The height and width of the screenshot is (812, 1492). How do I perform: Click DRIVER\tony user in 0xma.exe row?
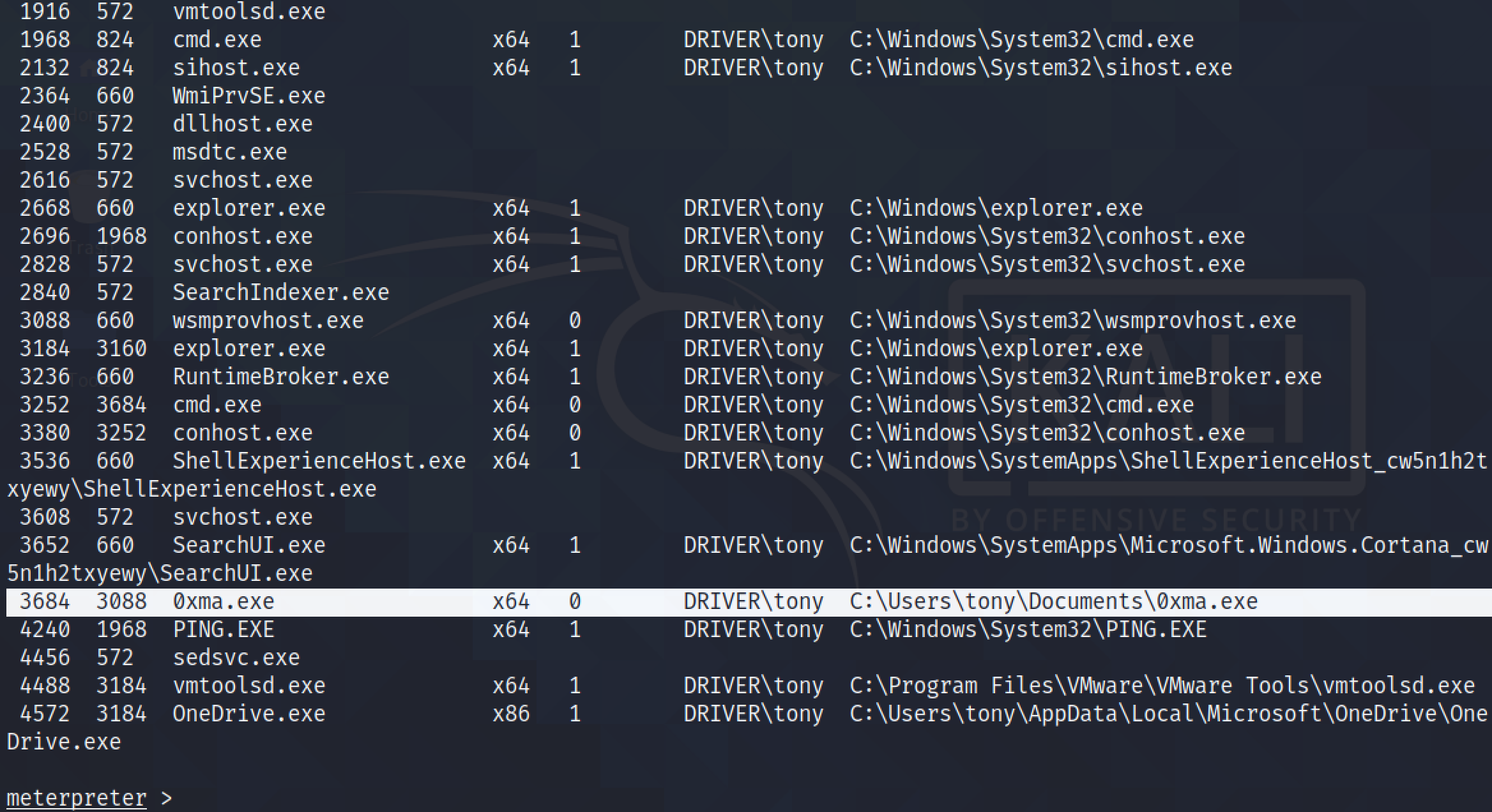pos(754,601)
